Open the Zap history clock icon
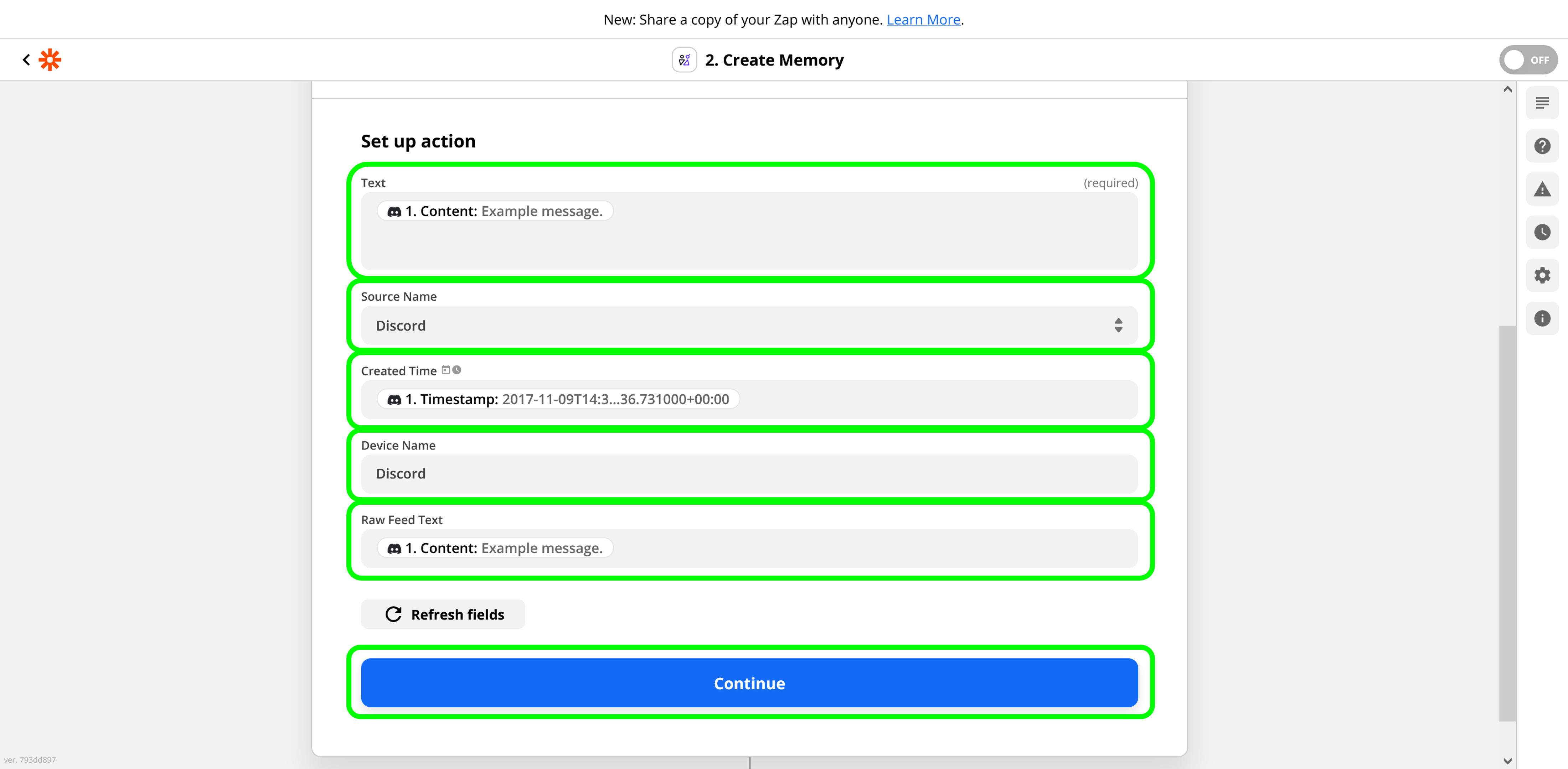Image resolution: width=1568 pixels, height=769 pixels. click(x=1542, y=232)
